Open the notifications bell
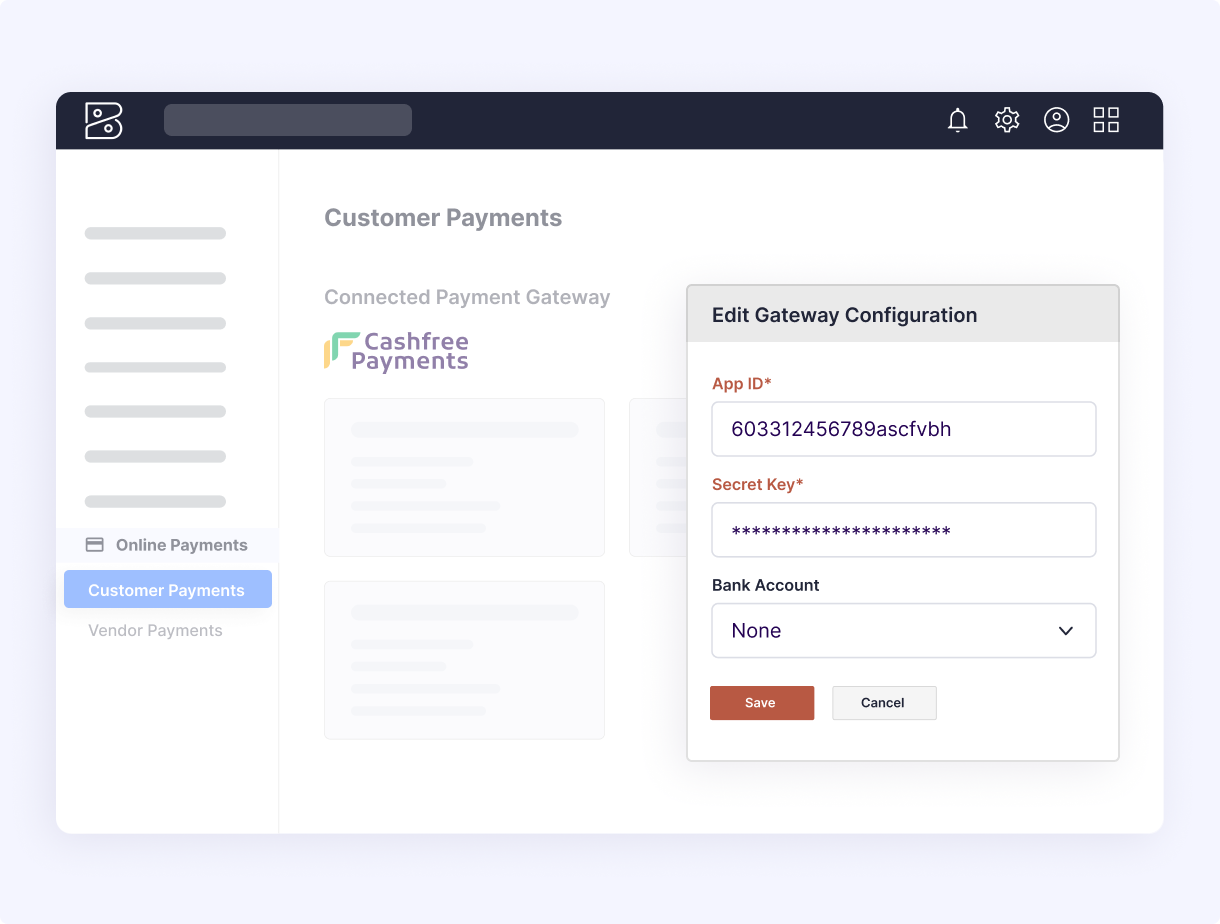 tap(957, 121)
